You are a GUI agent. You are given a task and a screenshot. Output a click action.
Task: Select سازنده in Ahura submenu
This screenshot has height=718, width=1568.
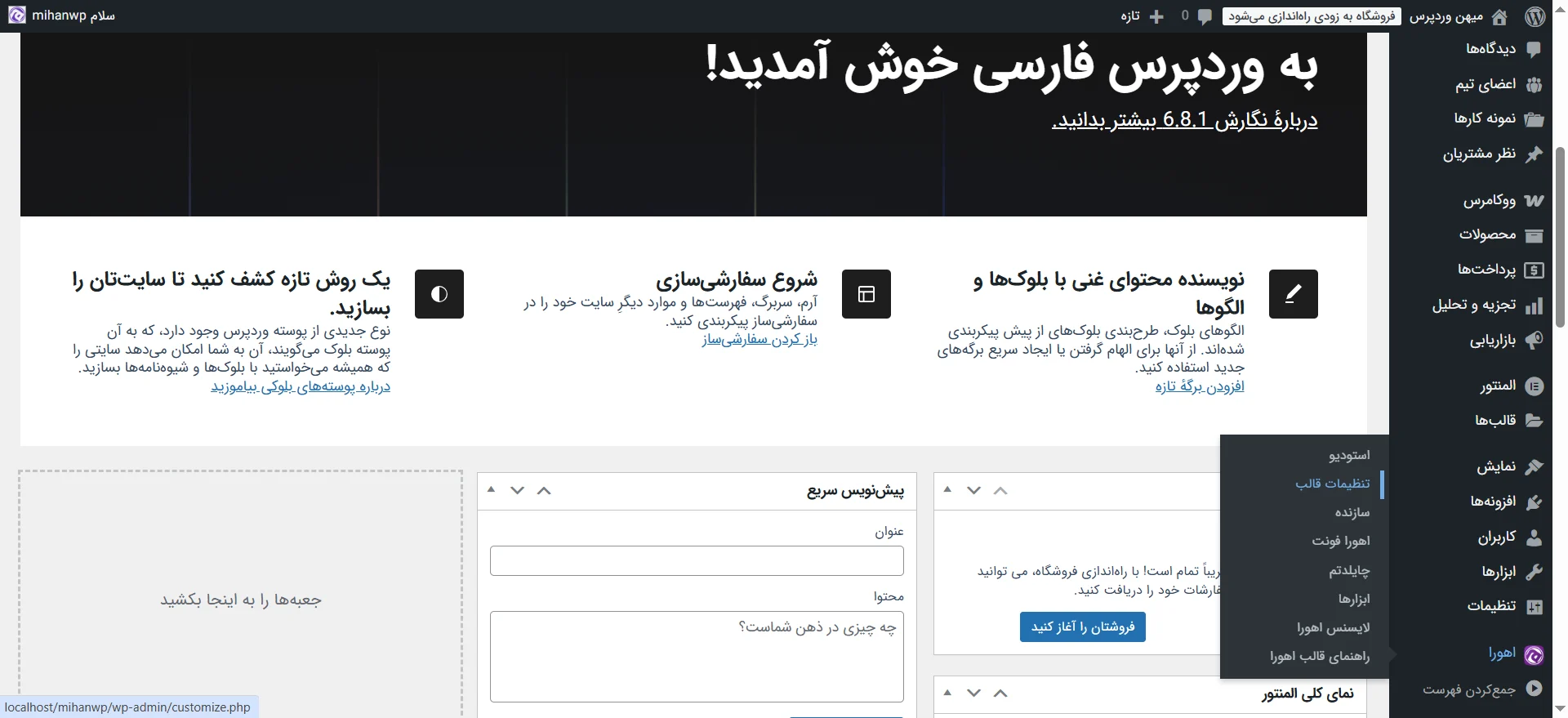1352,512
